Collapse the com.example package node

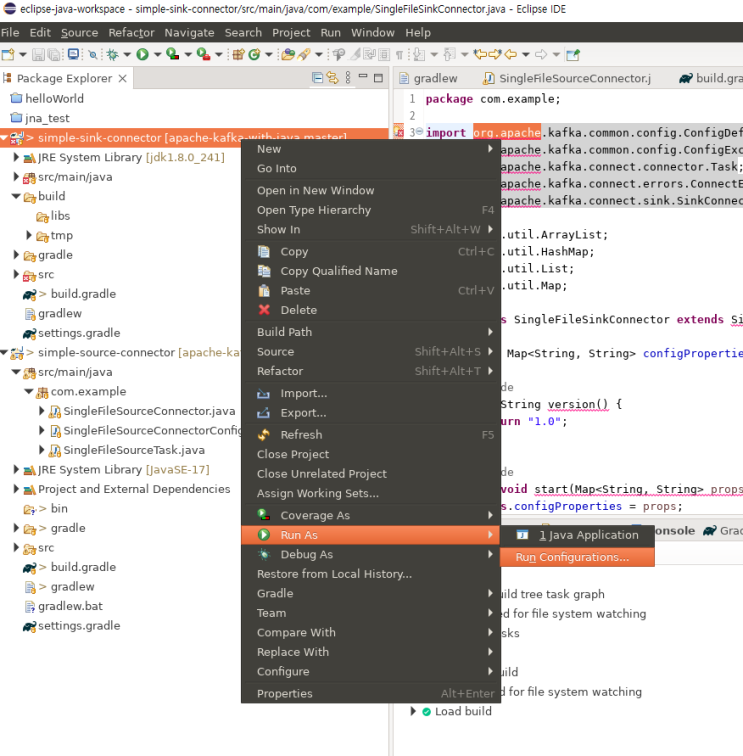point(29,392)
